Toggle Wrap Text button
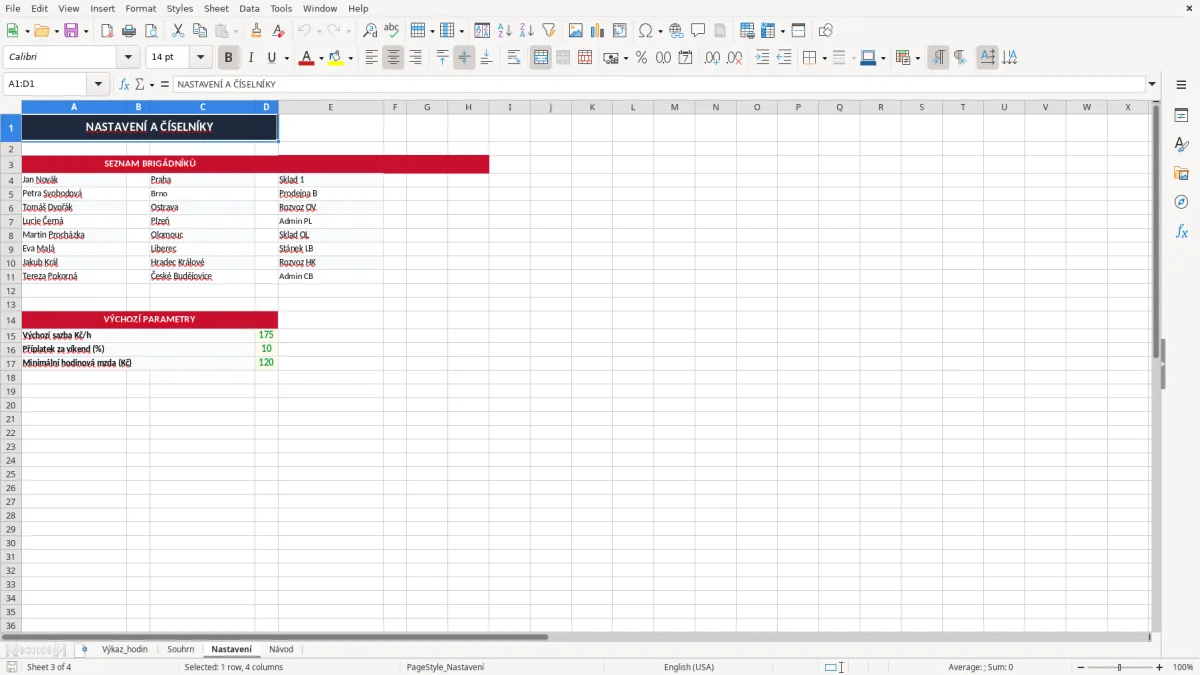The width and height of the screenshot is (1200, 675). (x=514, y=58)
